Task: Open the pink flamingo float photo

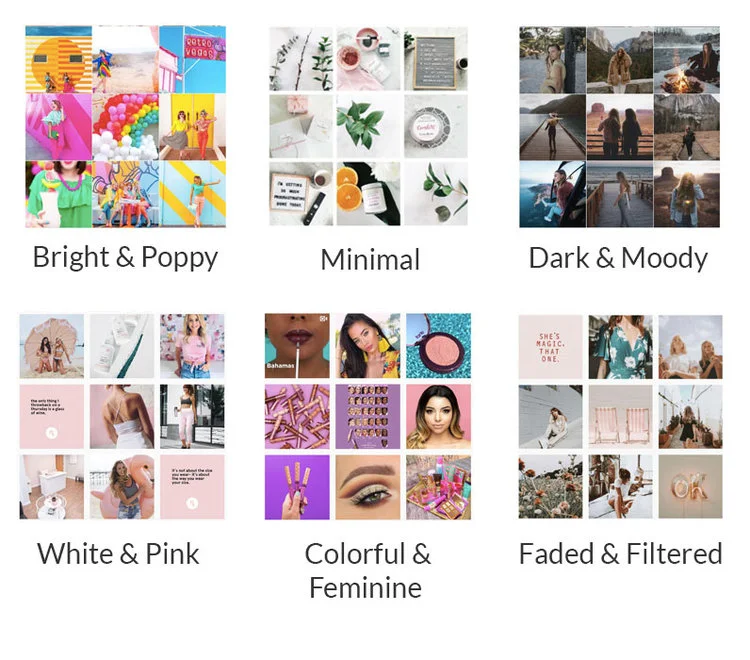Action: [122, 487]
